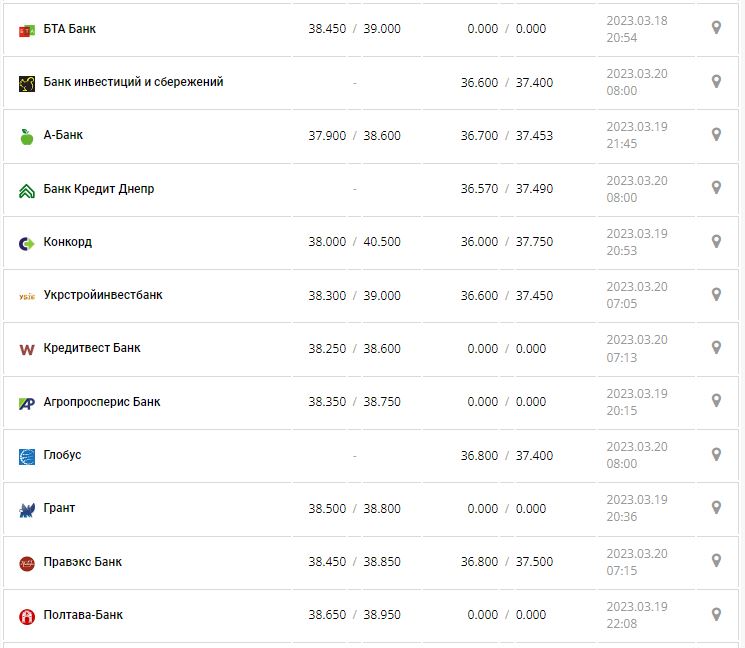Screen dimensions: 745x648
Task: Click Грант update time 2023.03.19 20:36
Action: pyautogui.click(x=636, y=508)
